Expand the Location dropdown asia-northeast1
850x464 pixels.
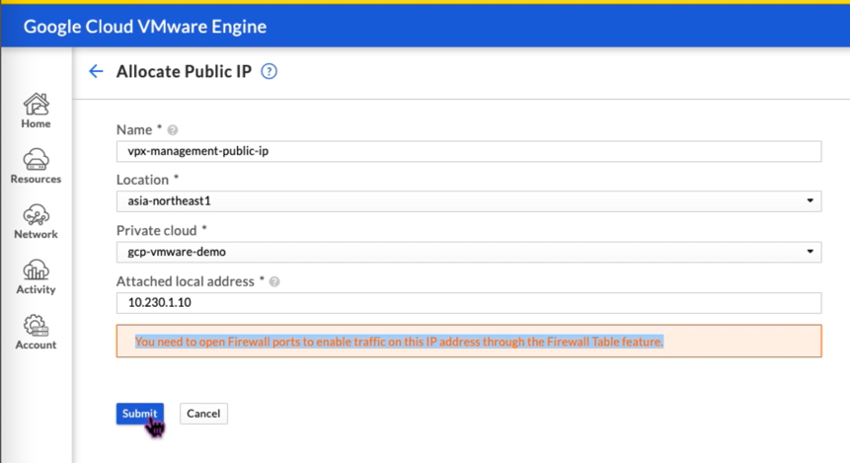[469, 201]
